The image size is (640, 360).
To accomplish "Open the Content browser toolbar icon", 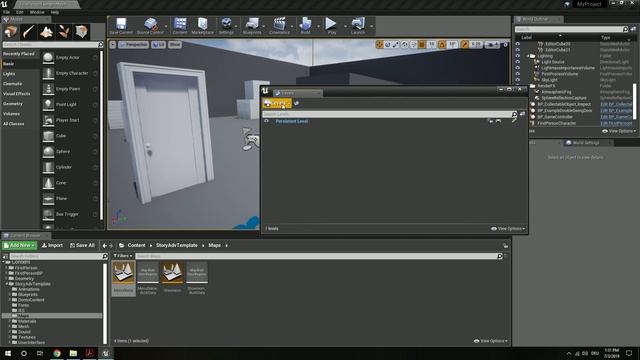I will pyautogui.click(x=180, y=26).
